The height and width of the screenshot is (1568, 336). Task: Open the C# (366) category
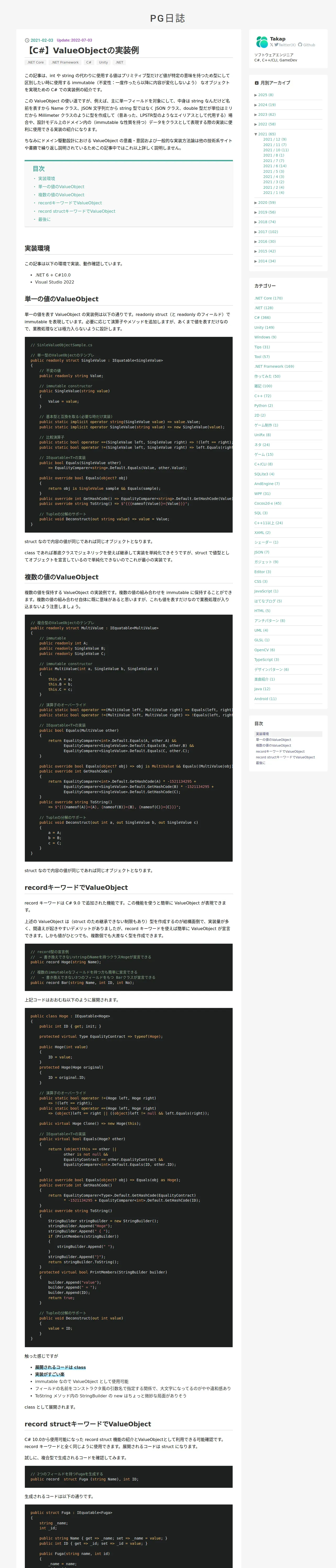click(x=262, y=318)
